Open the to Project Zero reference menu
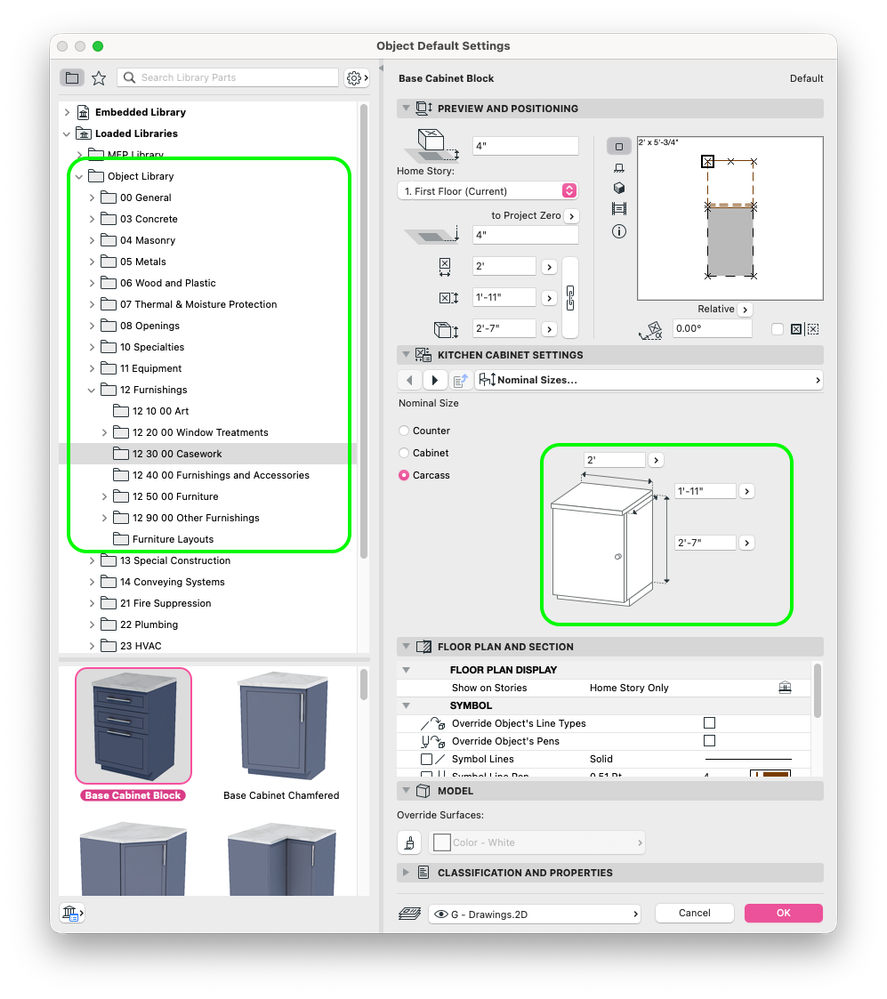The image size is (887, 999). pos(572,216)
